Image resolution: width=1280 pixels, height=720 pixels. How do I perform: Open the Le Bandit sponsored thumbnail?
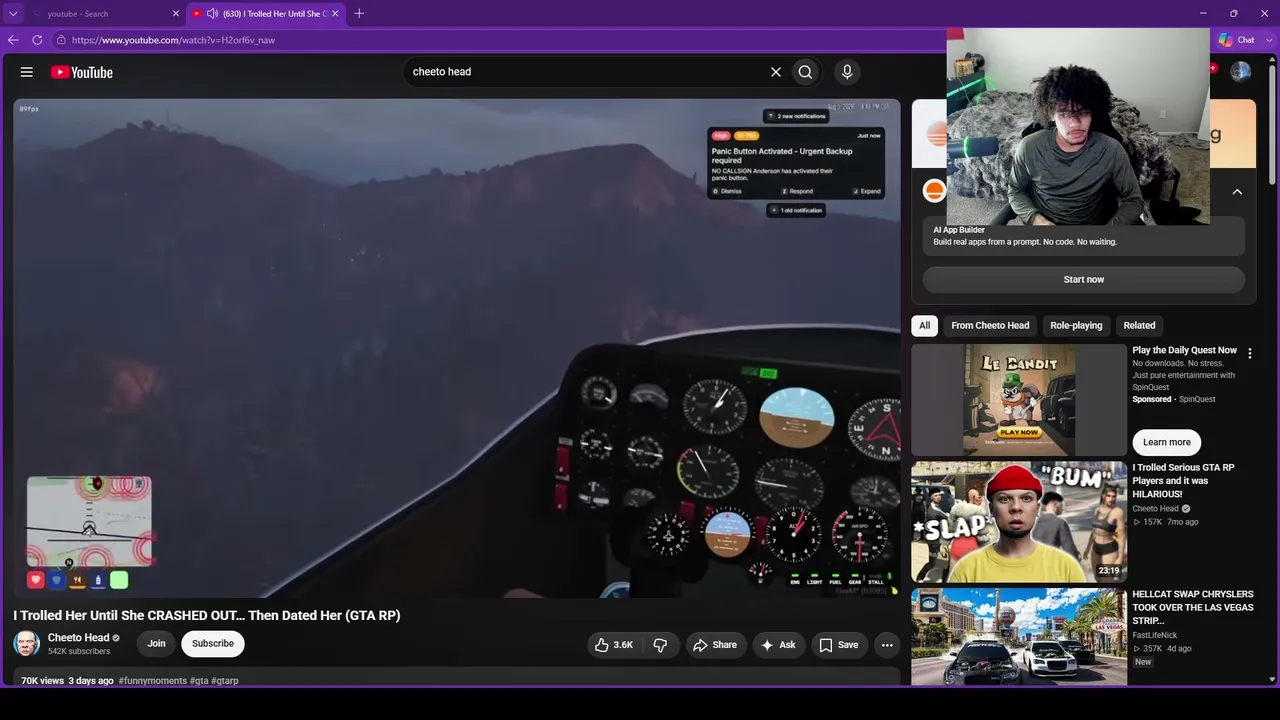pyautogui.click(x=1019, y=400)
